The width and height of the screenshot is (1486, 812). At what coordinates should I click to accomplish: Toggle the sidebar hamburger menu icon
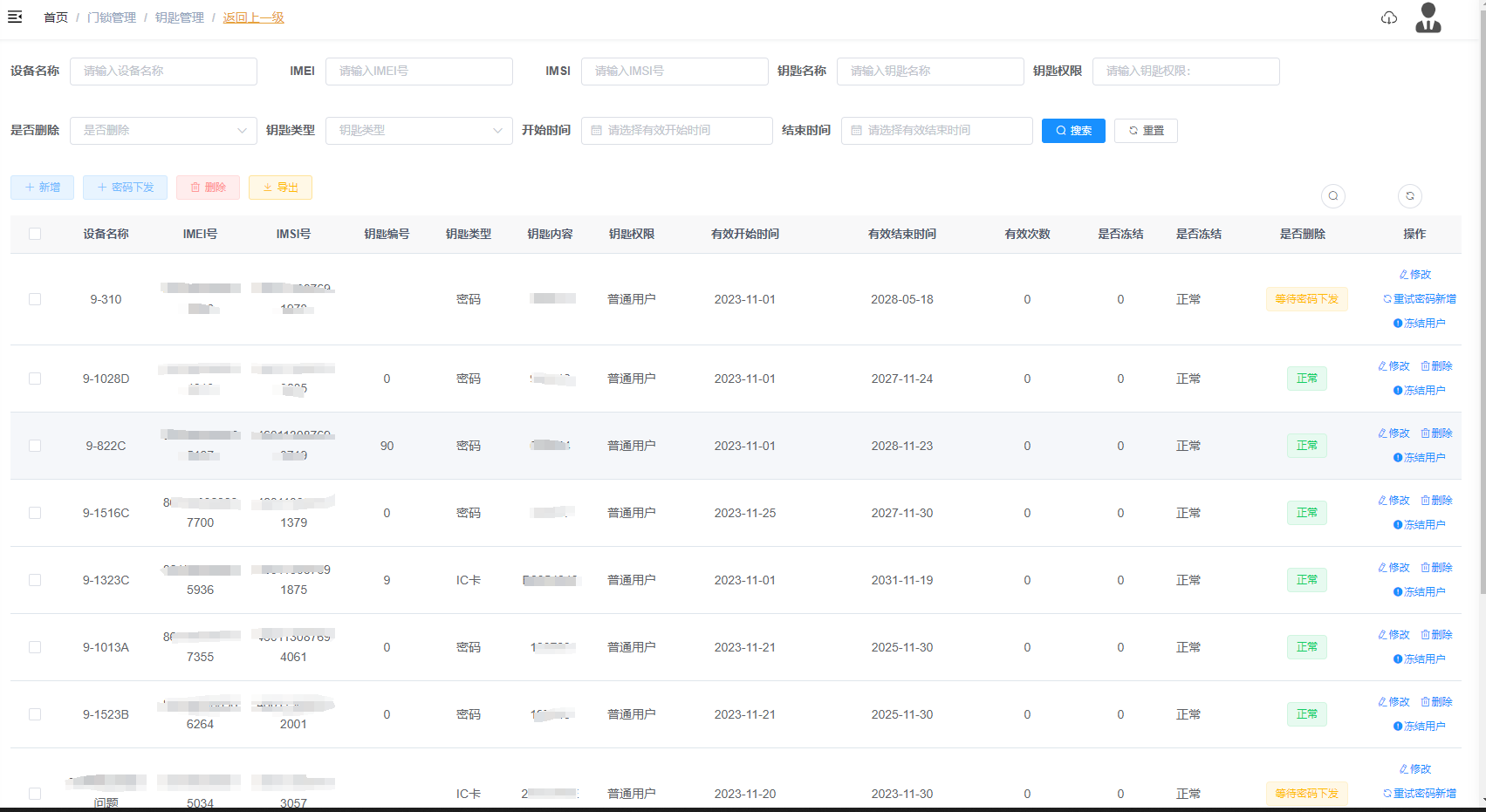[x=15, y=17]
